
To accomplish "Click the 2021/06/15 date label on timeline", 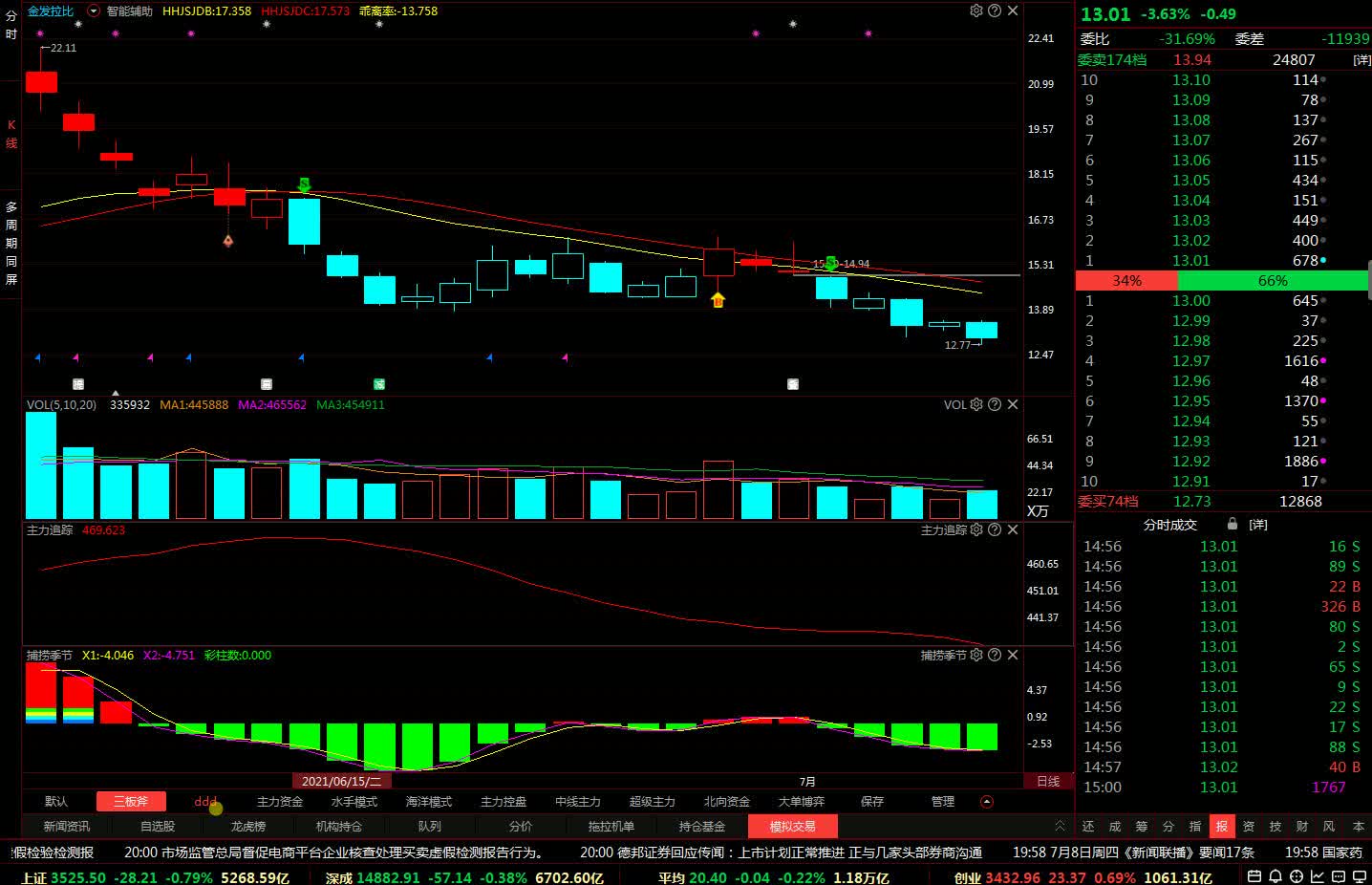I will pos(341,781).
